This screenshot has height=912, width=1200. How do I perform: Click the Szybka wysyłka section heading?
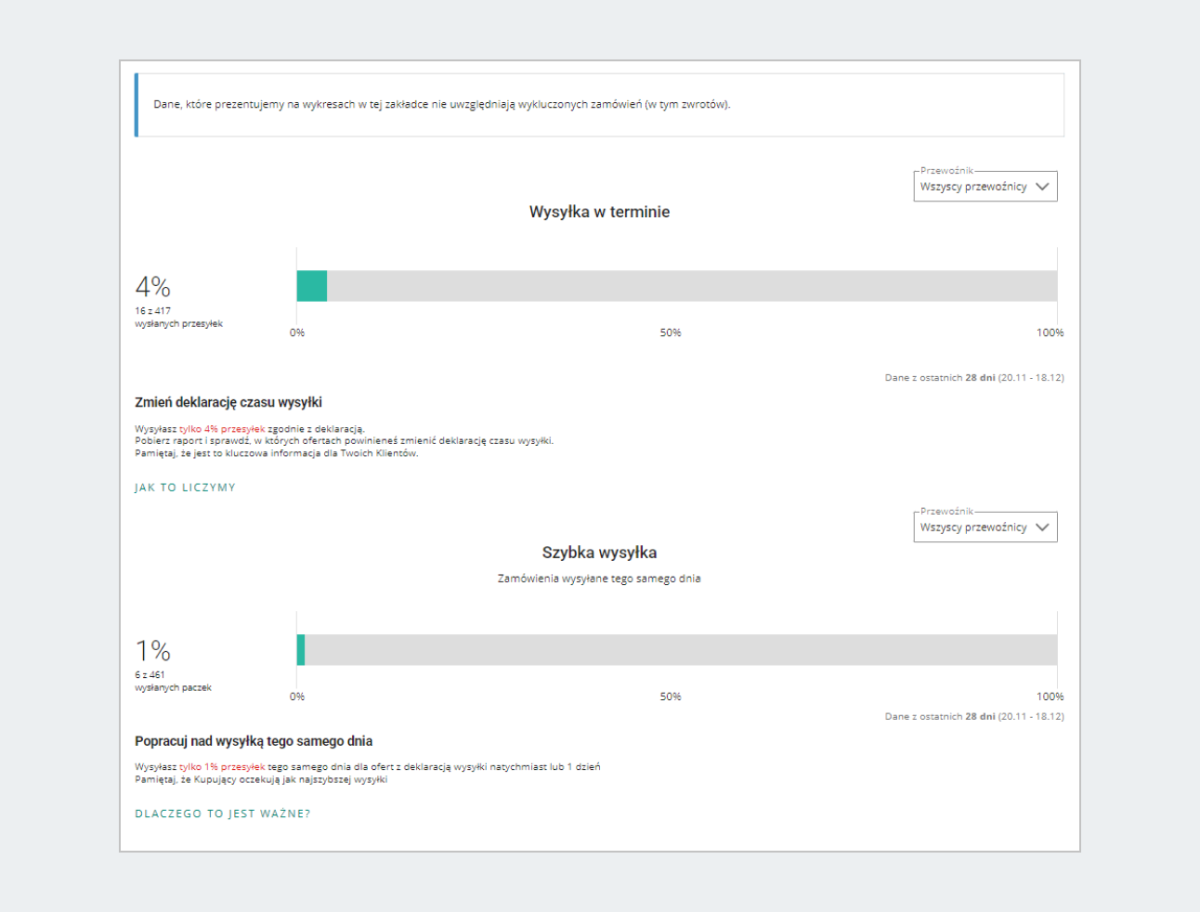tap(599, 552)
